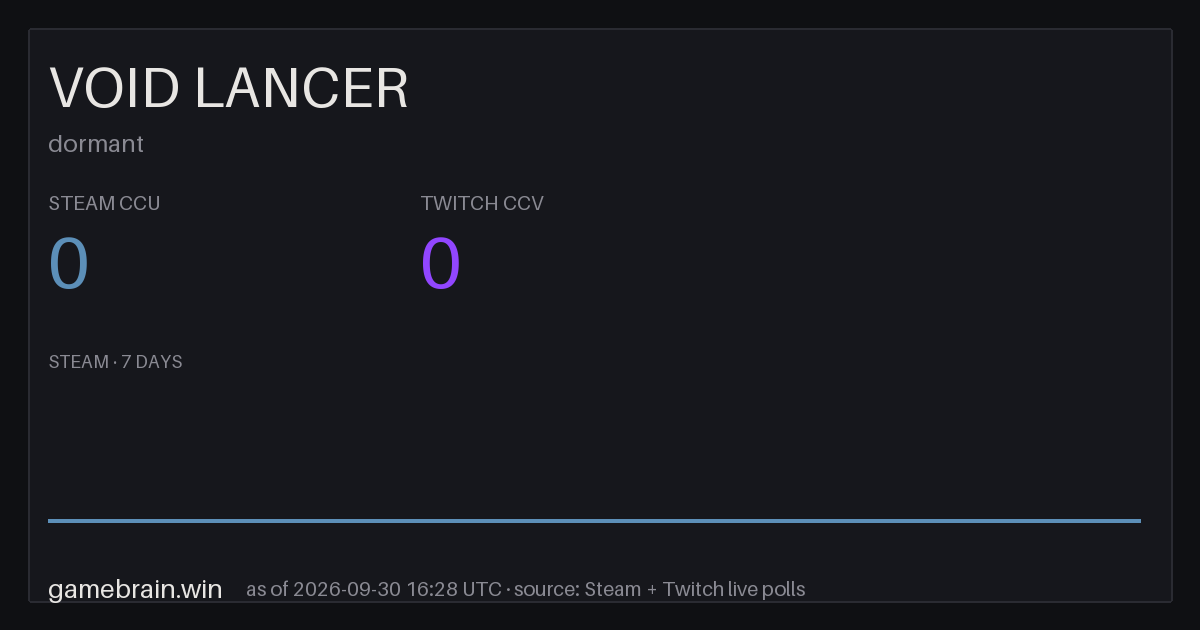Select the purple Twitch CCV zero value
This screenshot has width=1200, height=630.
(x=441, y=264)
